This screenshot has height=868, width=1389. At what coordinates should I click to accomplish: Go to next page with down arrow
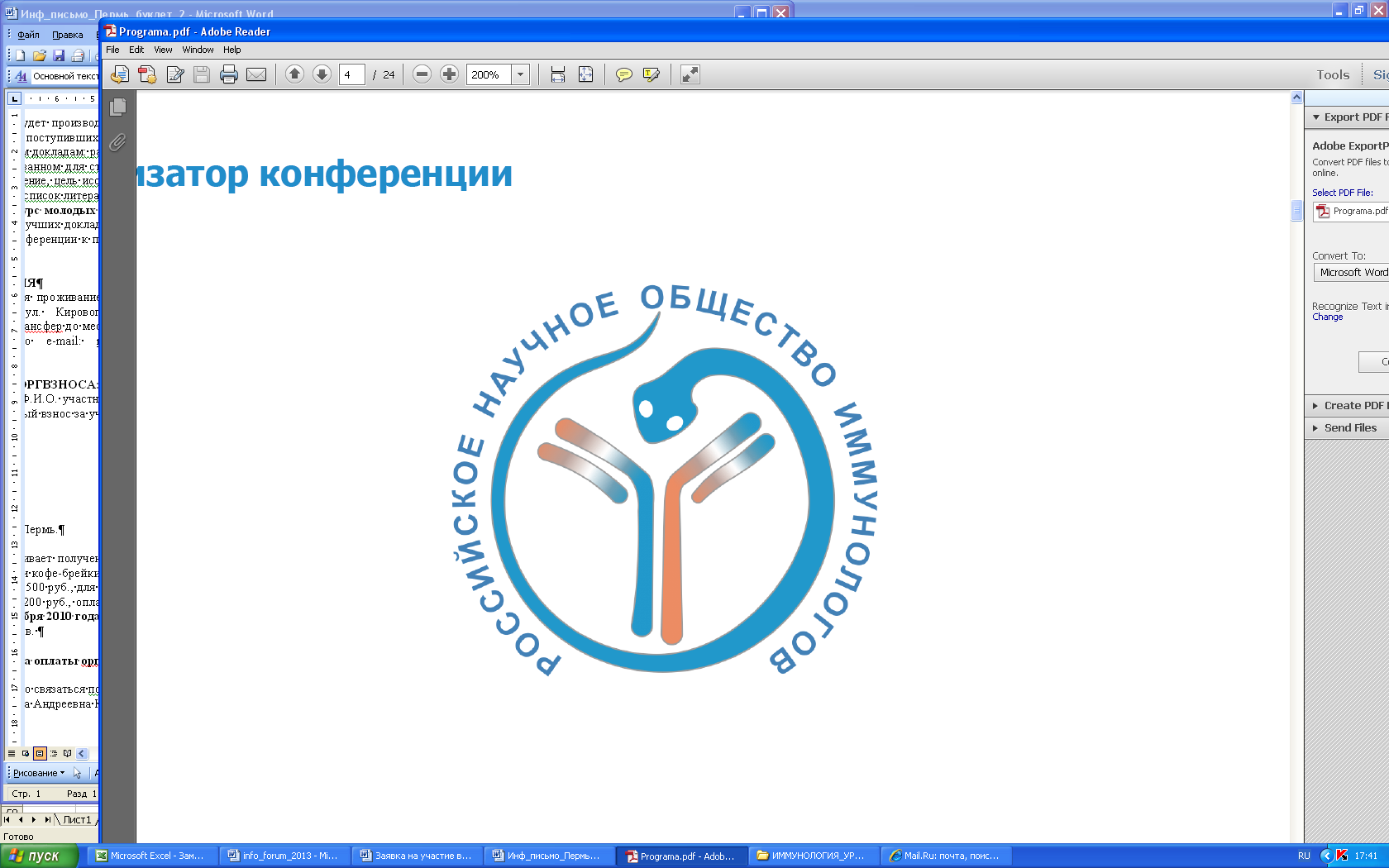pyautogui.click(x=322, y=74)
